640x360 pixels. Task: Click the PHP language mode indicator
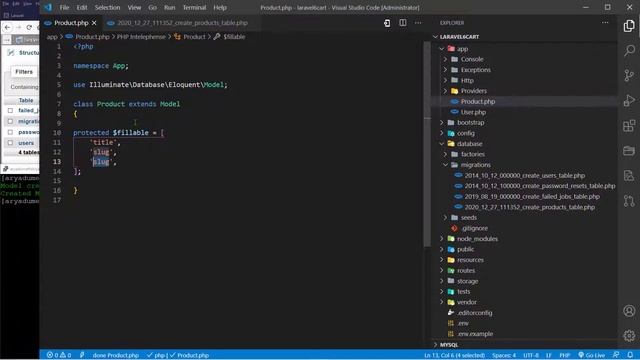tap(564, 355)
